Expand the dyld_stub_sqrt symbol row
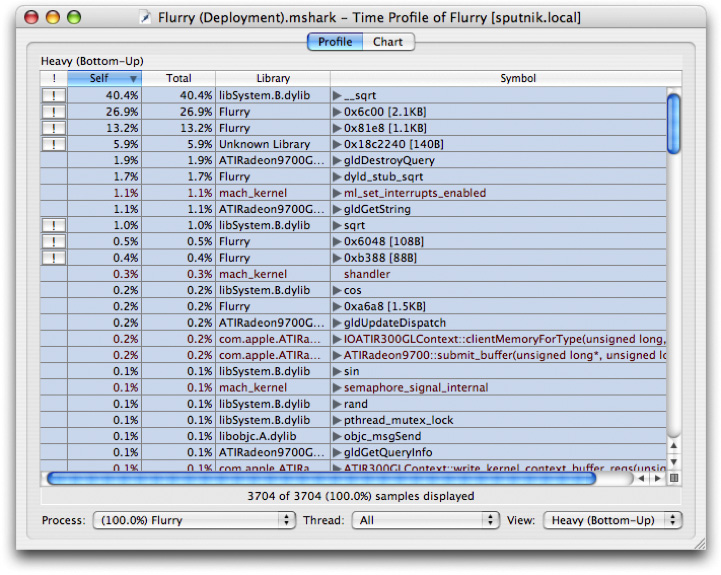The width and height of the screenshot is (721, 575). coord(337,177)
